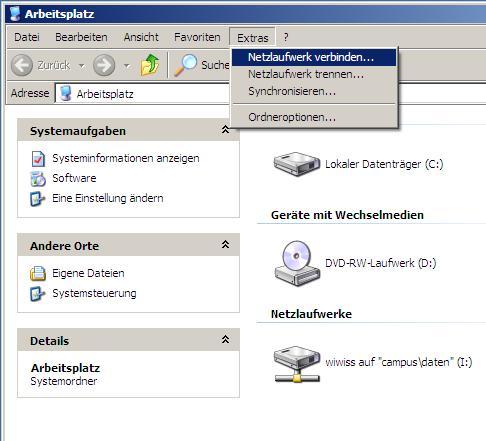Open the Back button history dropdown arrow
Screen dimensions: 486x441
point(82,66)
